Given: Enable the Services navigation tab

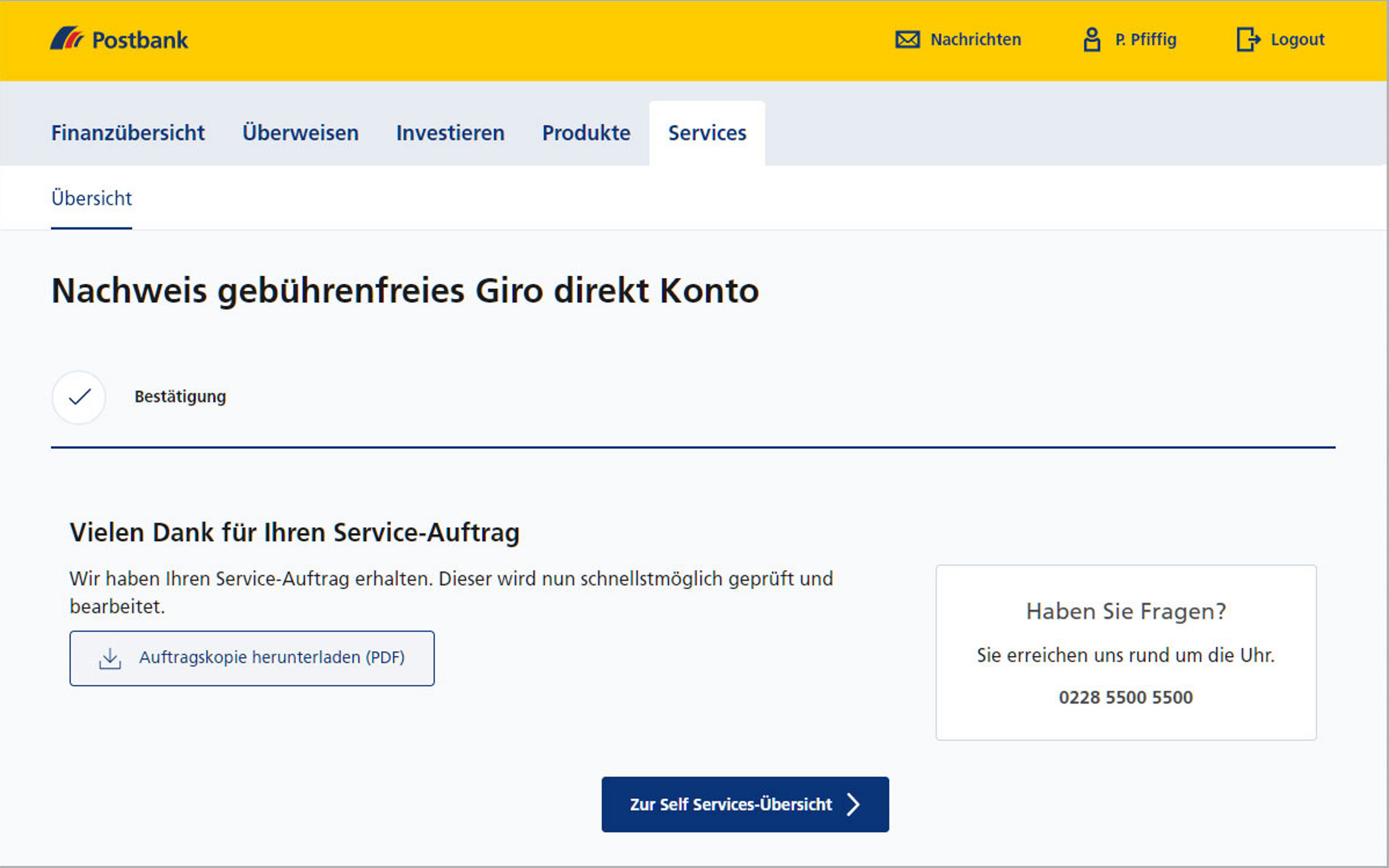Looking at the screenshot, I should coord(707,131).
